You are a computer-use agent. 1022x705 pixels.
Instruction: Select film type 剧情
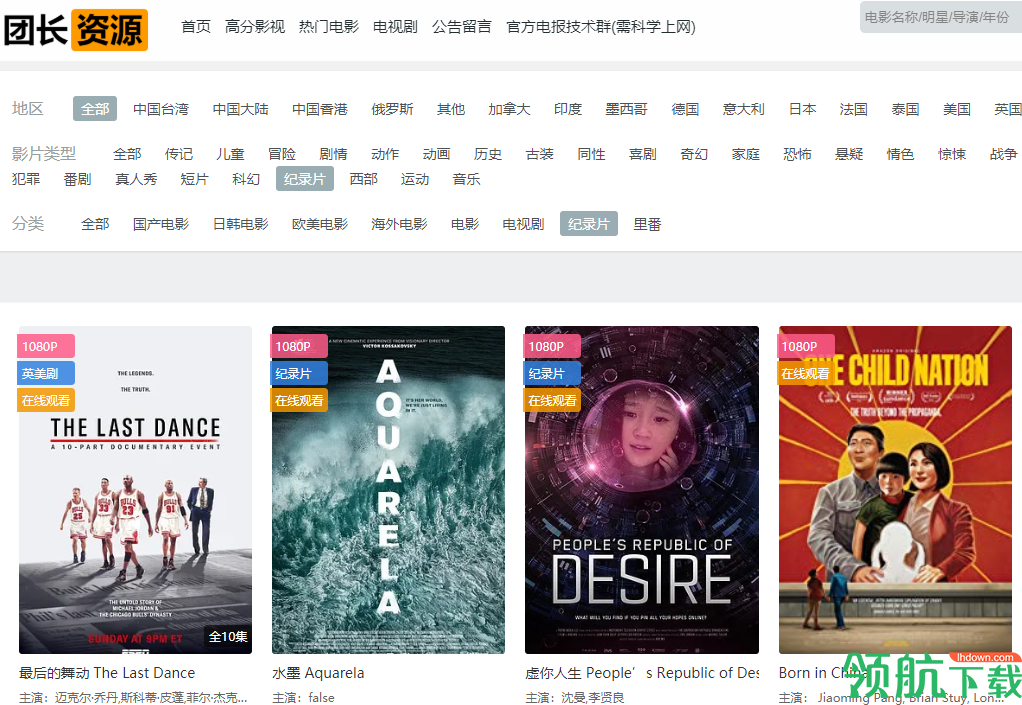[x=333, y=154]
